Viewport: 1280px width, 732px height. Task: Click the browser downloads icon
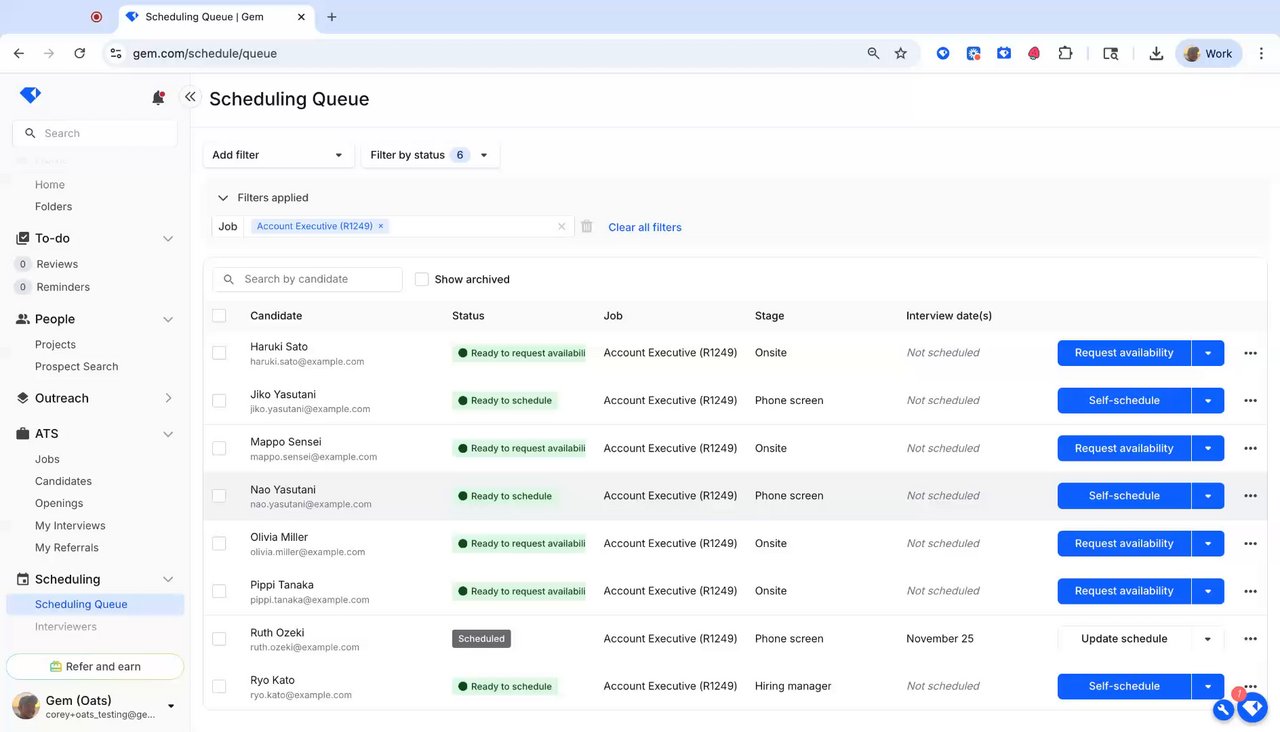[1156, 54]
